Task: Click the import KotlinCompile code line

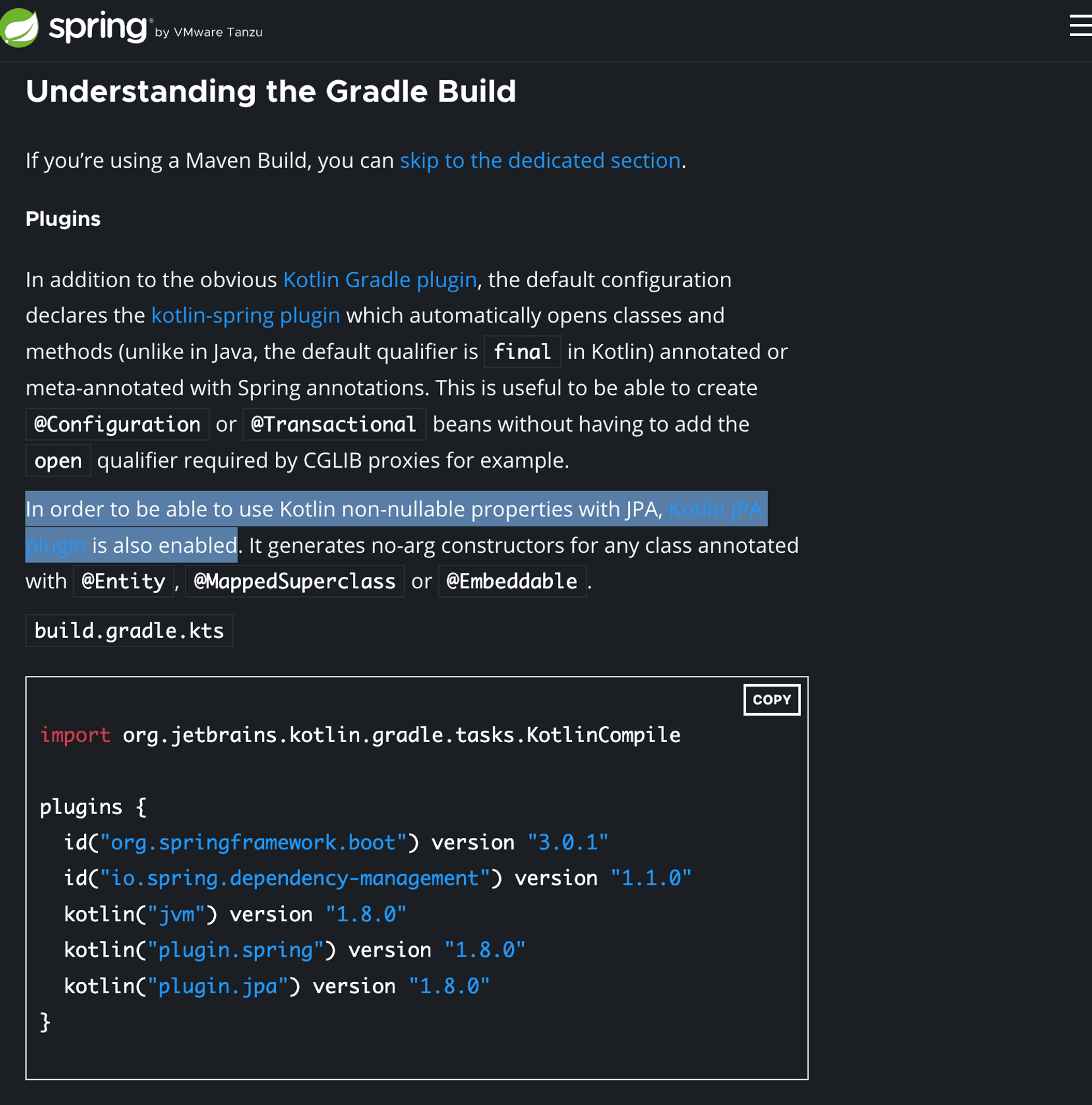Action: 360,735
